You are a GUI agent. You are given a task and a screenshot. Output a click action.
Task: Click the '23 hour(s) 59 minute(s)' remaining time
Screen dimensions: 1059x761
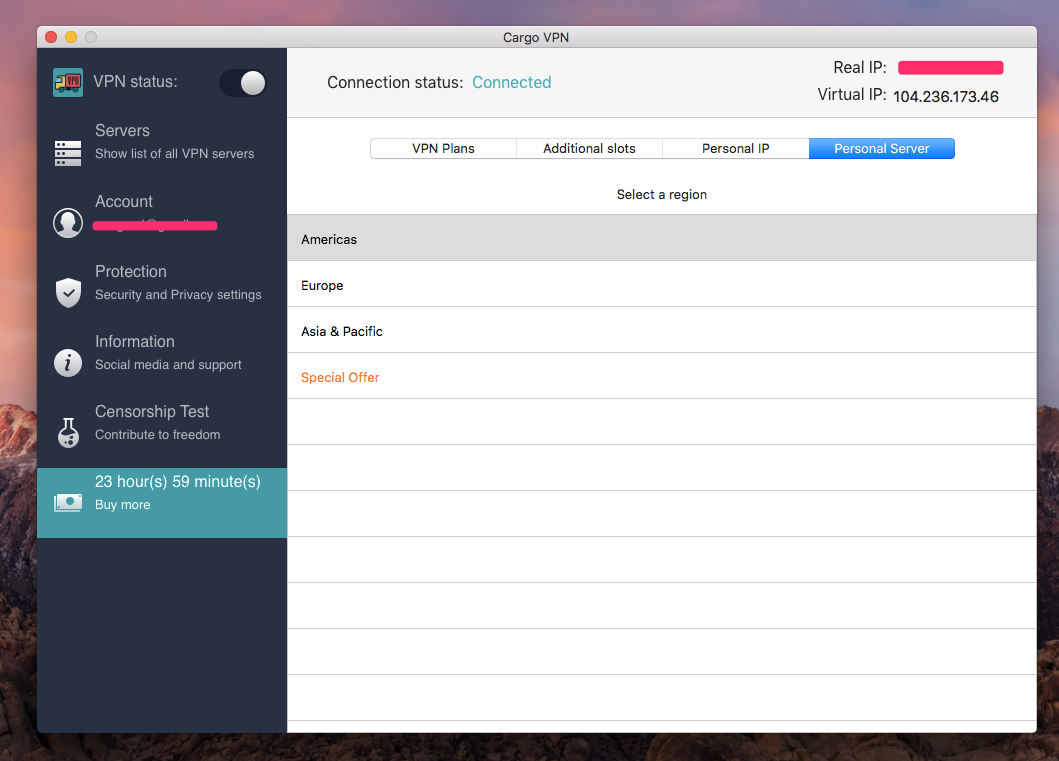point(178,481)
